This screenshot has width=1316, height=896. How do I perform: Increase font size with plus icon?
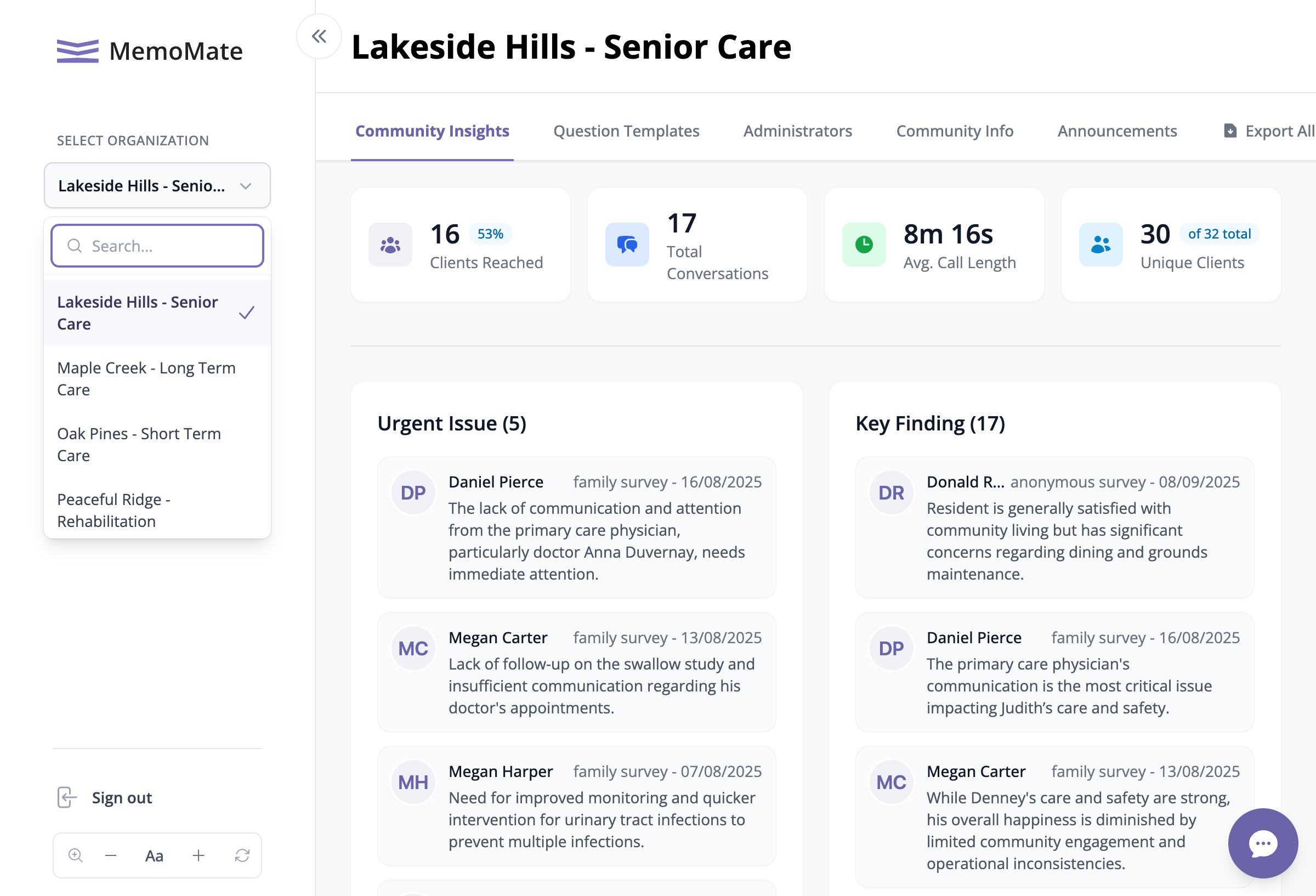198,855
